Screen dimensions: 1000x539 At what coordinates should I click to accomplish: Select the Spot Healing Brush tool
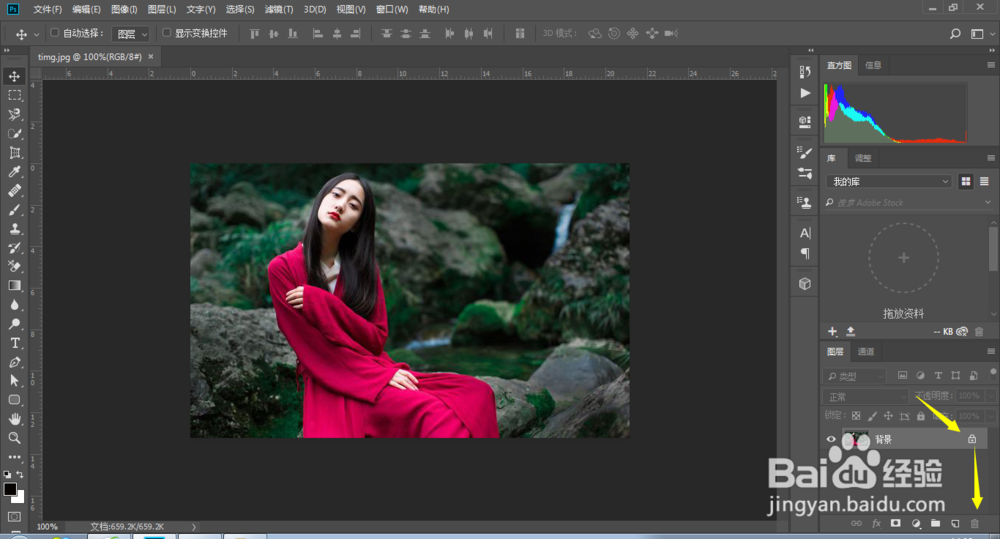(14, 191)
